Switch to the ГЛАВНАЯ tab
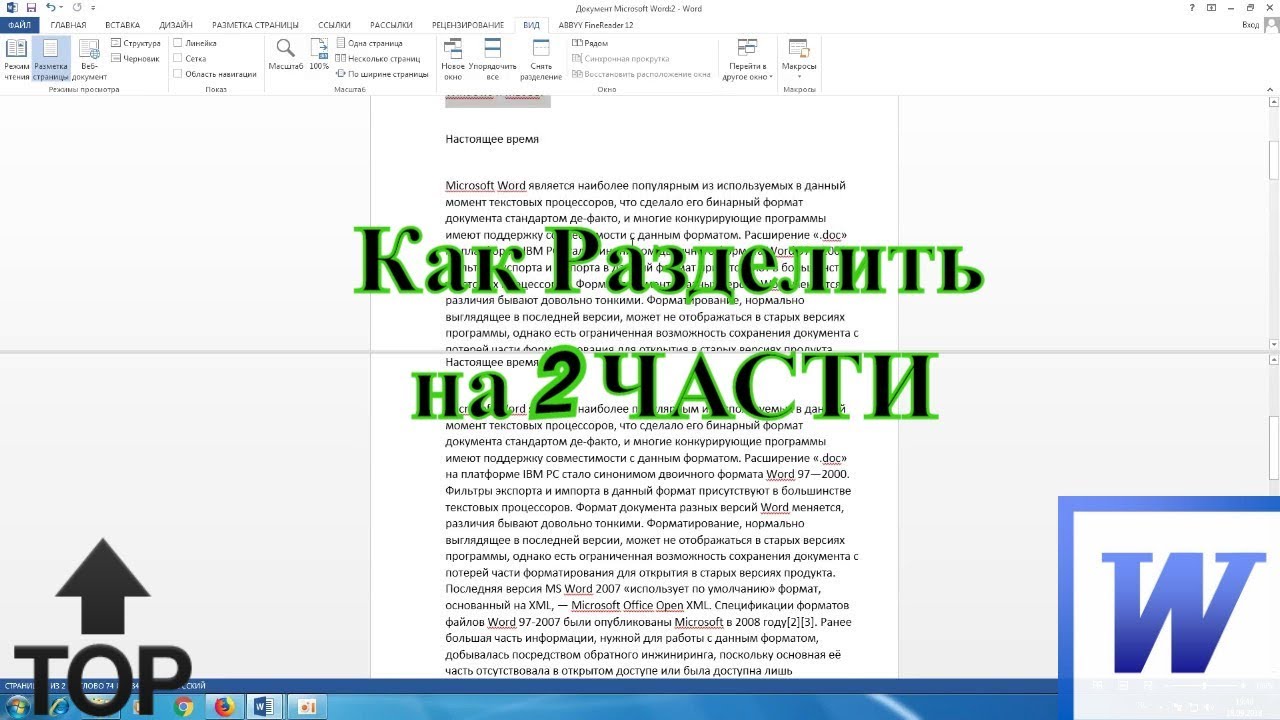 coord(68,25)
